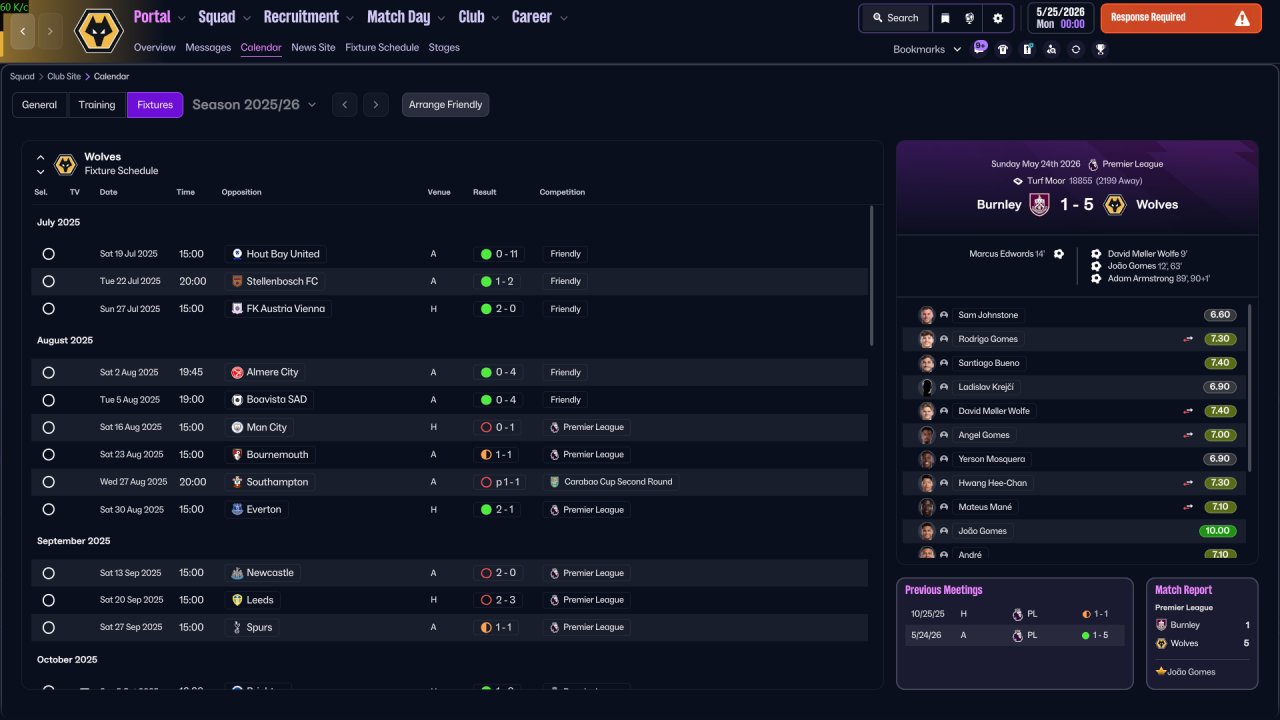The height and width of the screenshot is (720, 1280).
Task: Open the Messages tab
Action: coord(208,48)
